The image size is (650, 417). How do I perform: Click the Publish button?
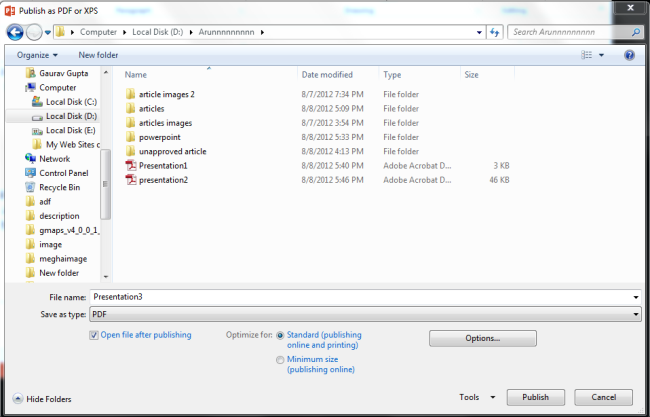pyautogui.click(x=536, y=397)
